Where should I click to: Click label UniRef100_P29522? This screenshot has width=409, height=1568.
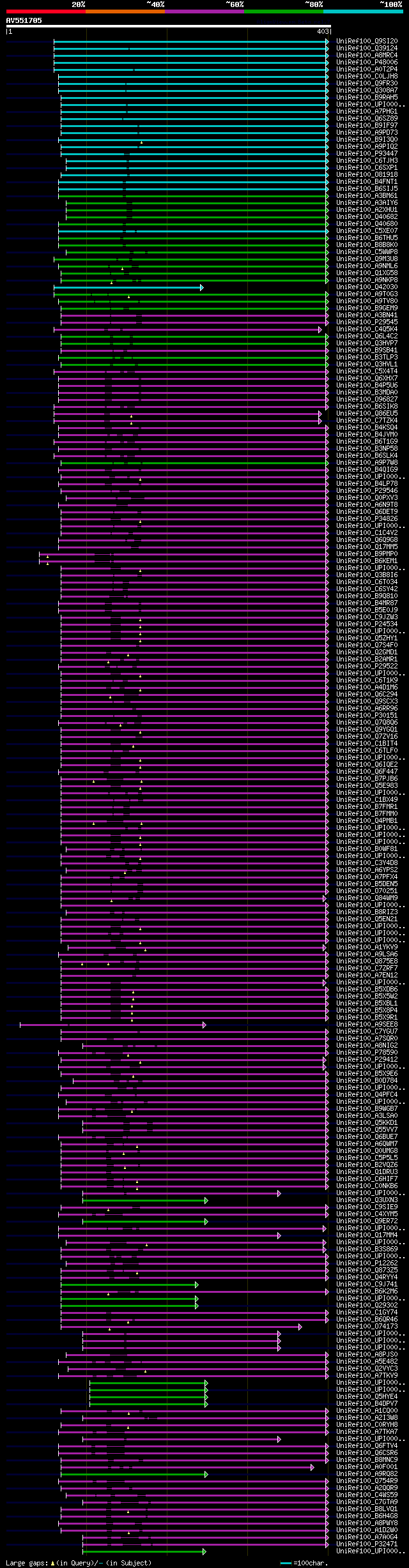click(x=367, y=666)
